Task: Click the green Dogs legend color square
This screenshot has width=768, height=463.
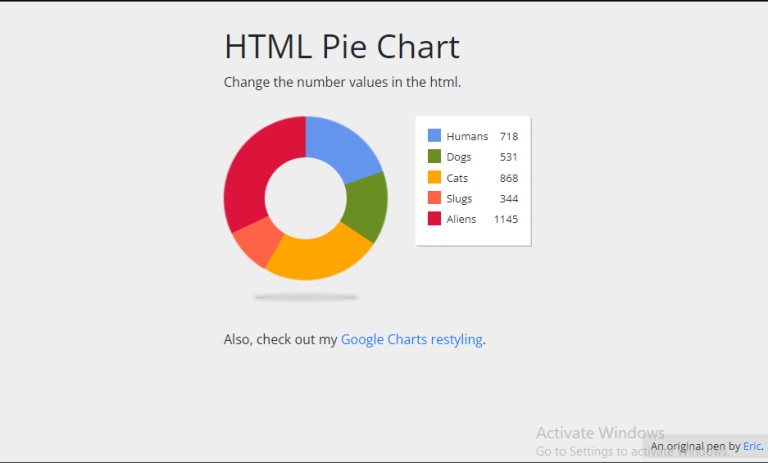Action: coord(434,156)
